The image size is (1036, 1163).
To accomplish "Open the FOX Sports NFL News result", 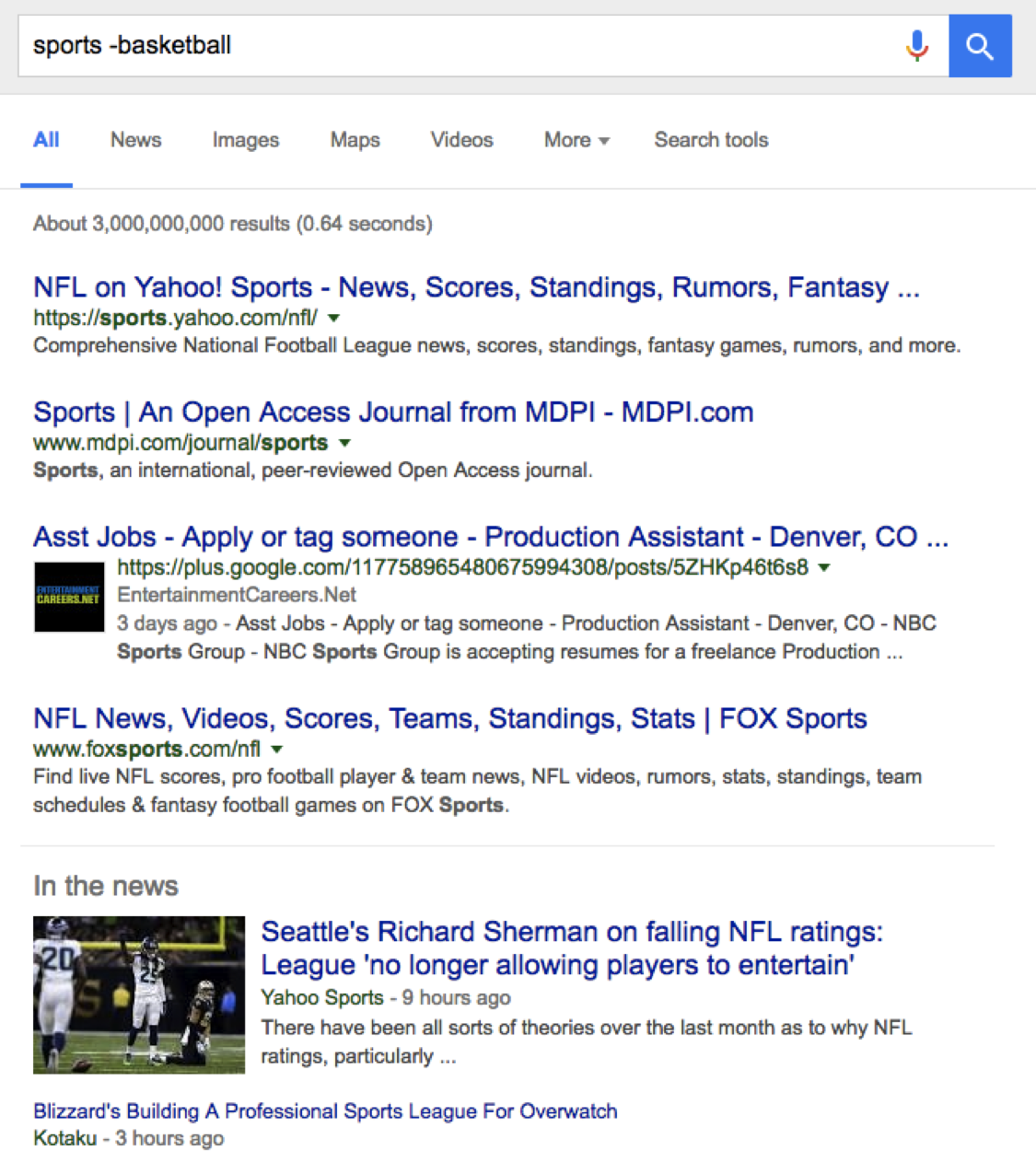I will (x=449, y=718).
